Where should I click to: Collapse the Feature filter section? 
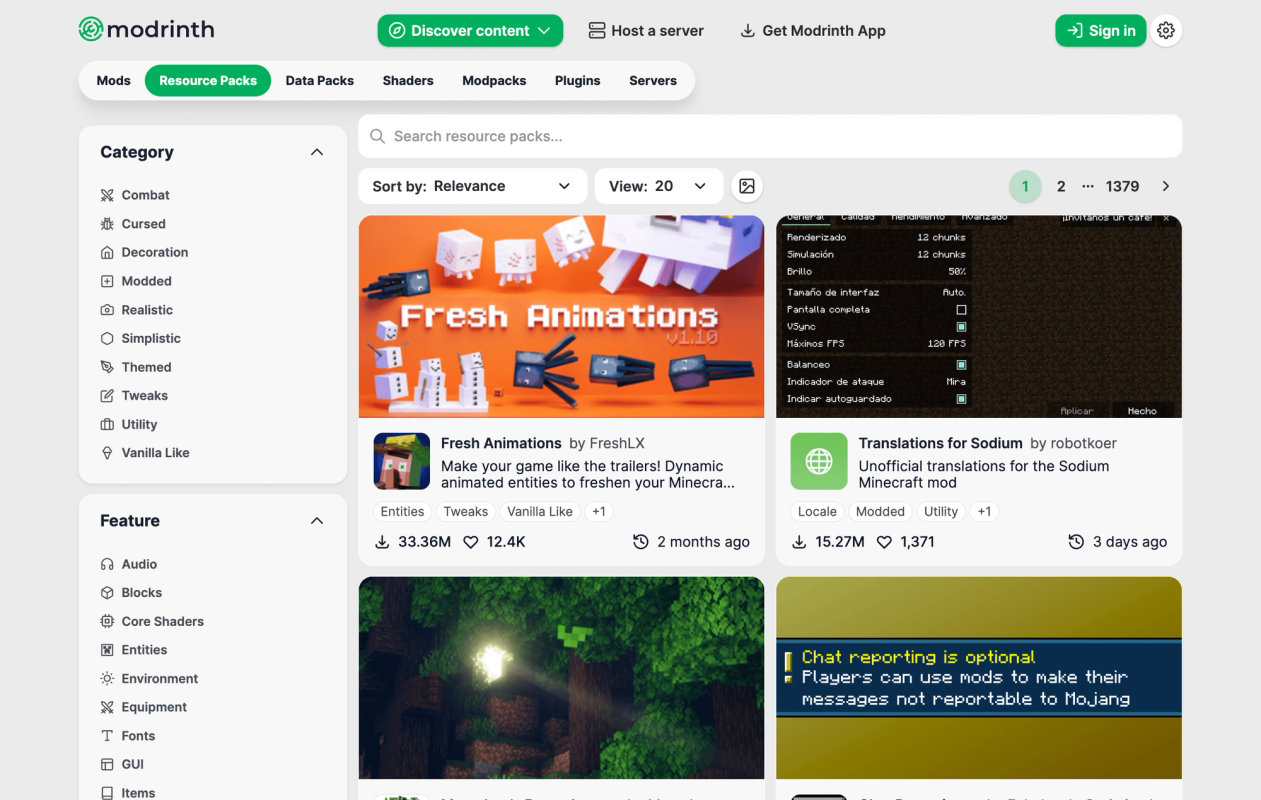tap(317, 521)
